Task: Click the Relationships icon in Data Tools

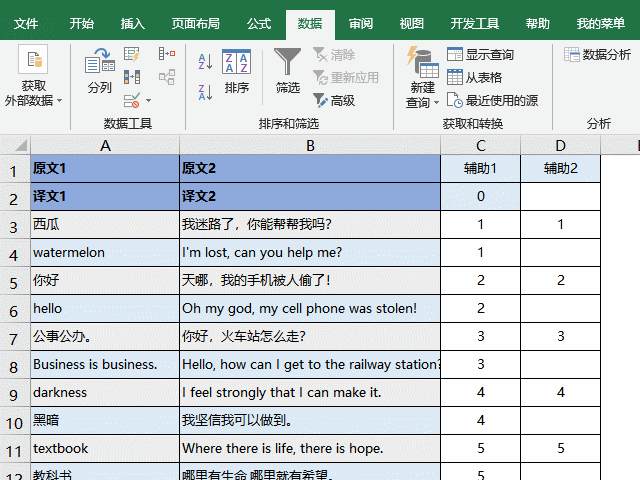Action: (x=167, y=77)
